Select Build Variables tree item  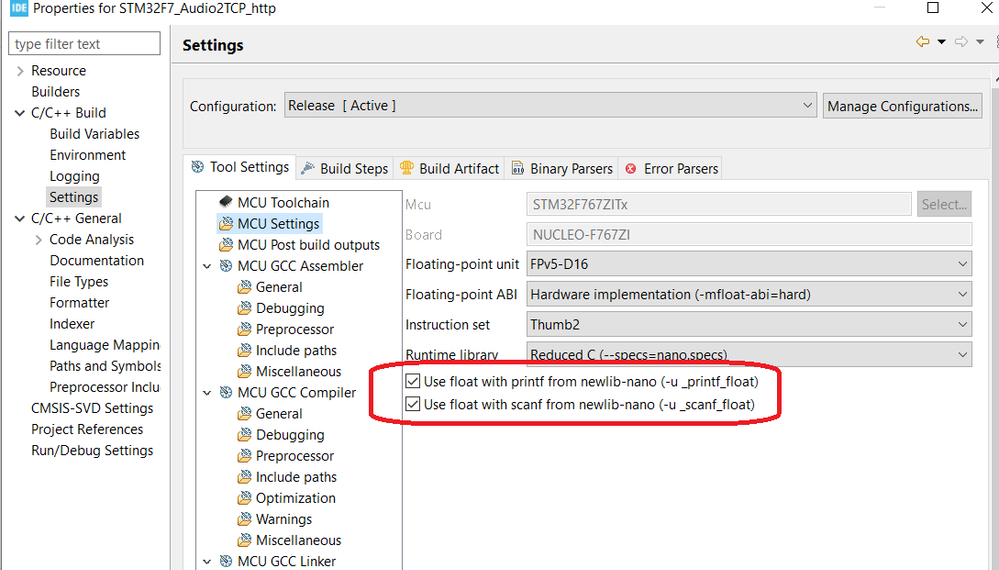click(94, 134)
